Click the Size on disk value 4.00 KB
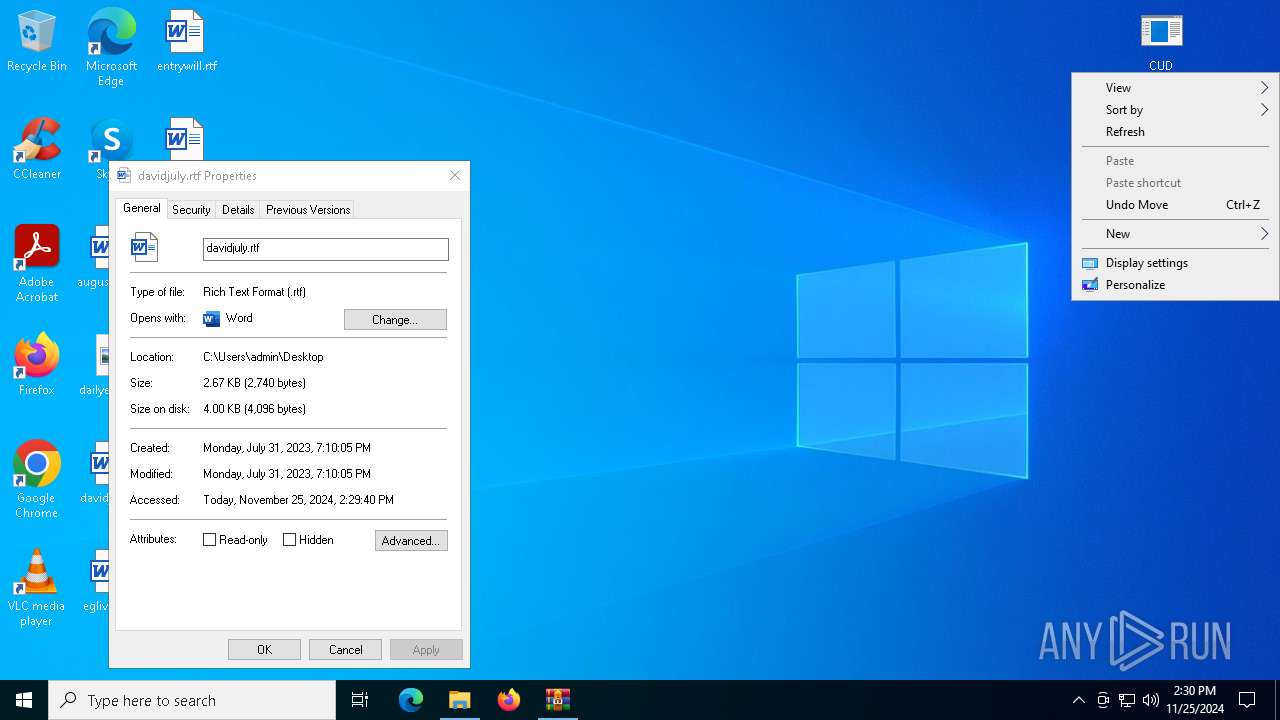 tap(254, 409)
